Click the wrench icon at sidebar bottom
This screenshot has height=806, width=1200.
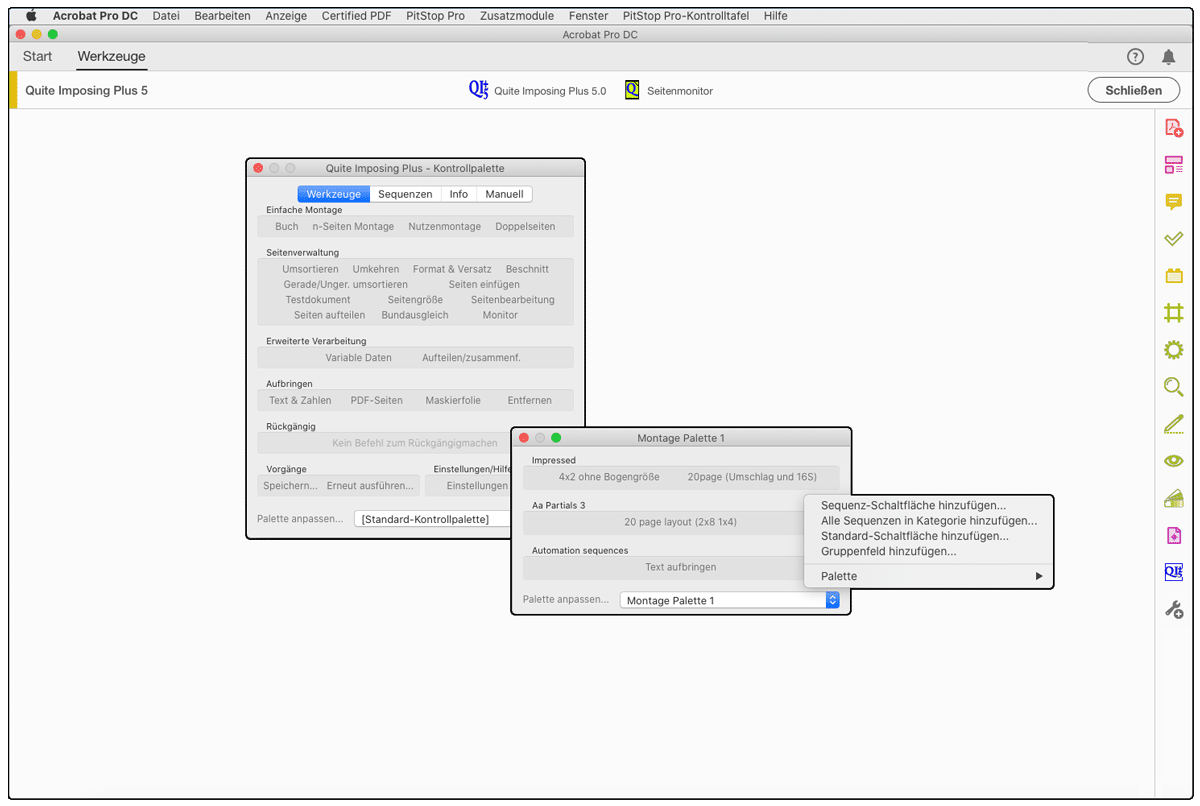[x=1172, y=608]
